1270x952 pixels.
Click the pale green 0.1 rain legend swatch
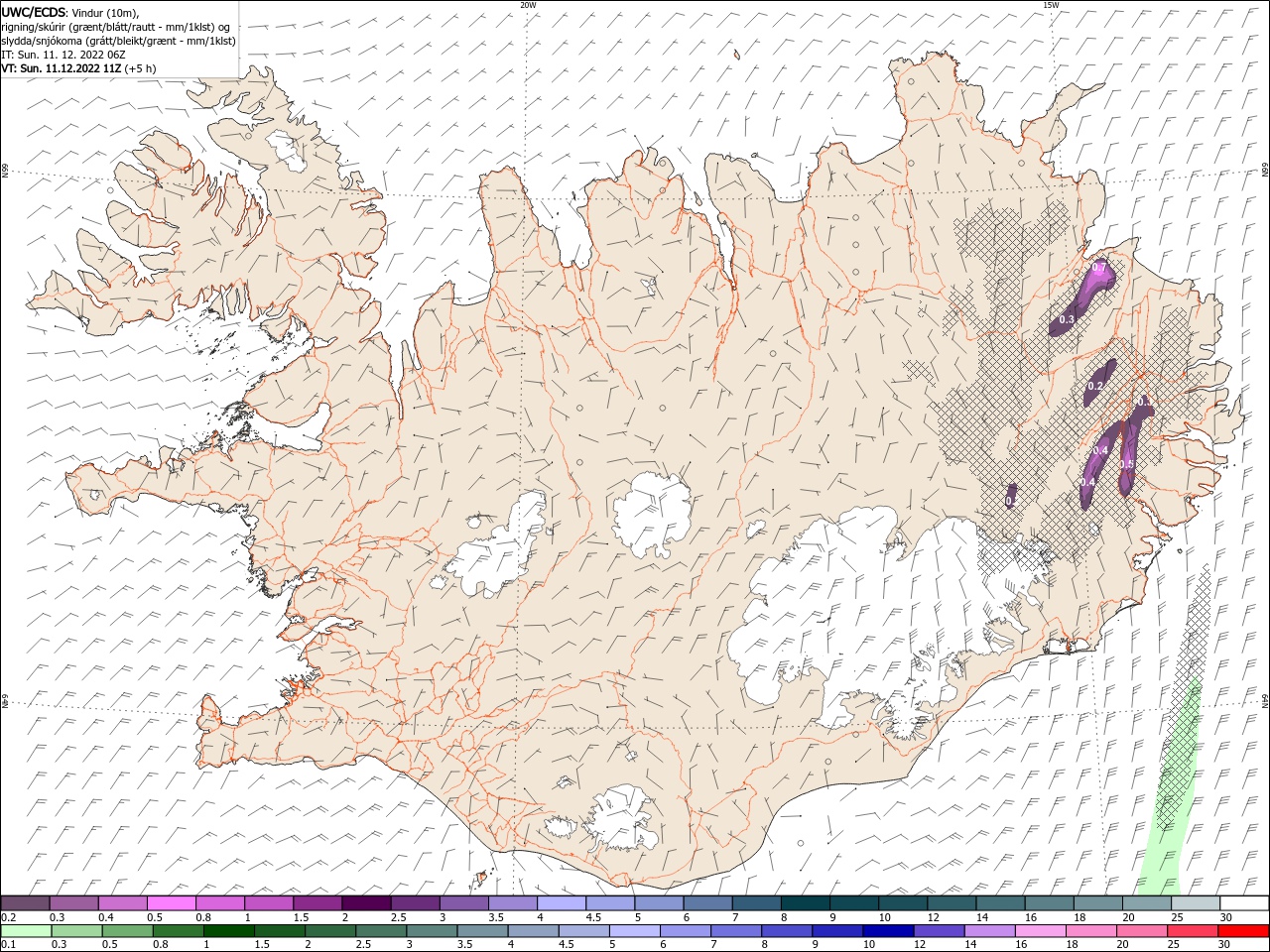point(26,931)
